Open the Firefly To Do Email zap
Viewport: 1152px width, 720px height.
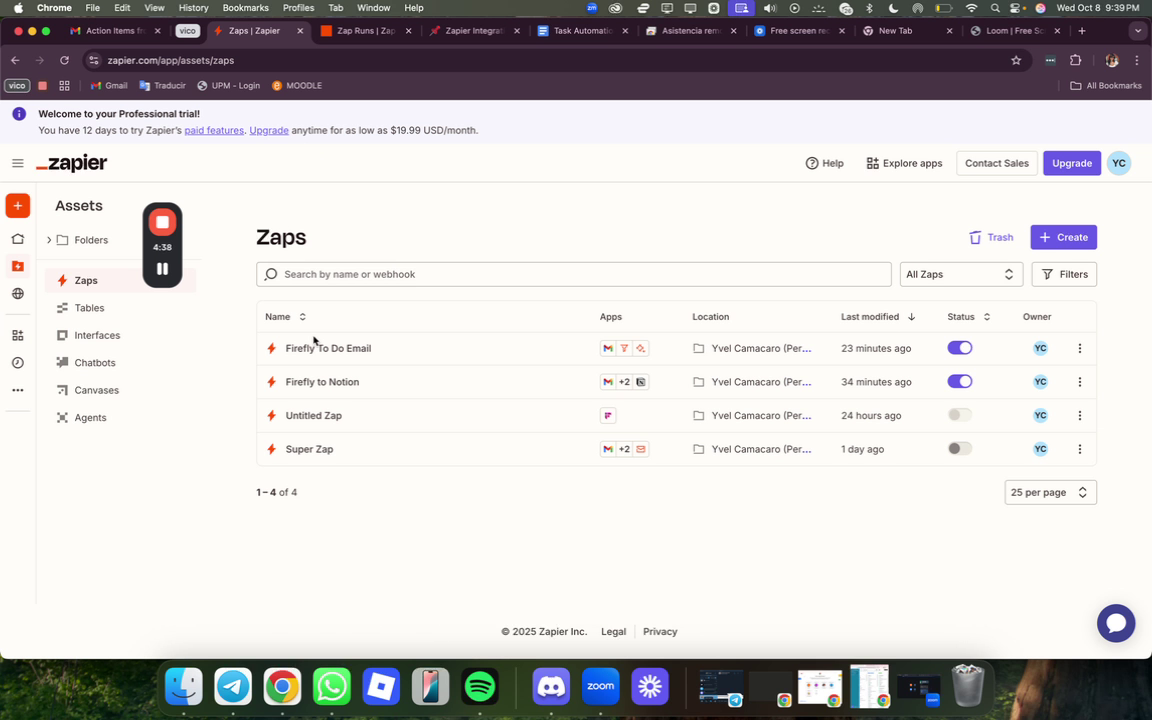328,348
